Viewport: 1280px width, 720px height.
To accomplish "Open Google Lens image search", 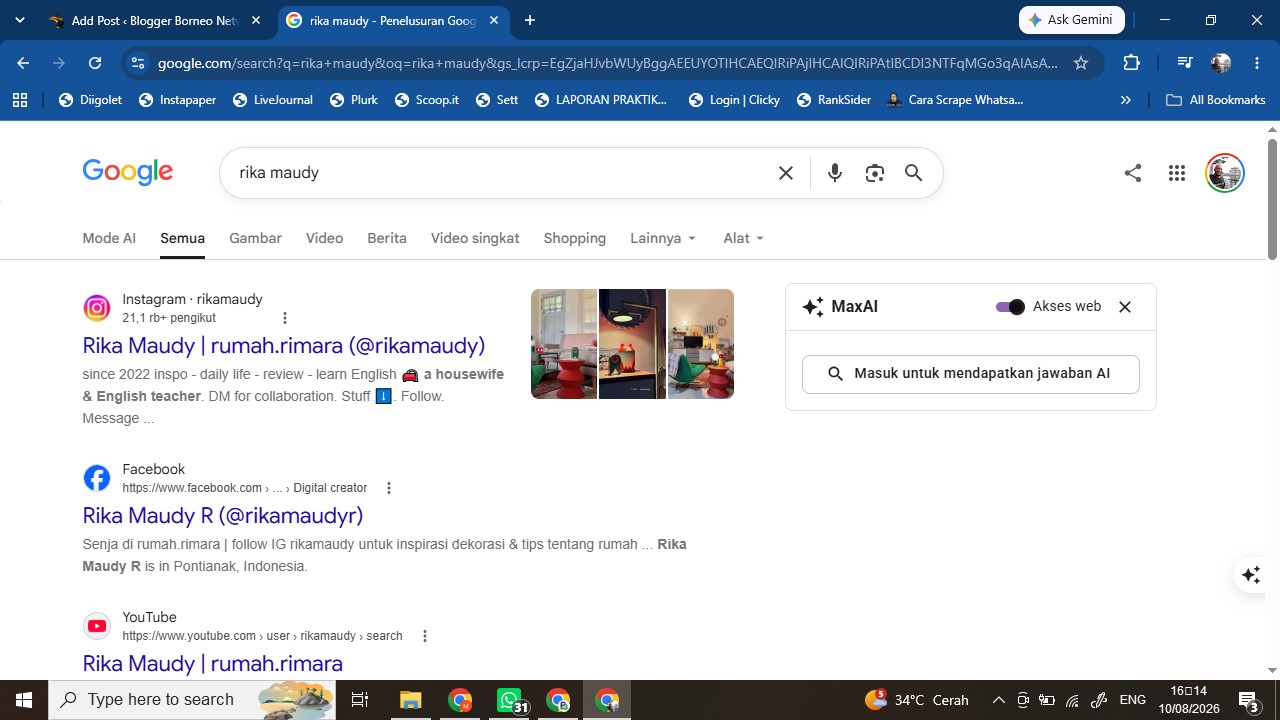I will (875, 173).
